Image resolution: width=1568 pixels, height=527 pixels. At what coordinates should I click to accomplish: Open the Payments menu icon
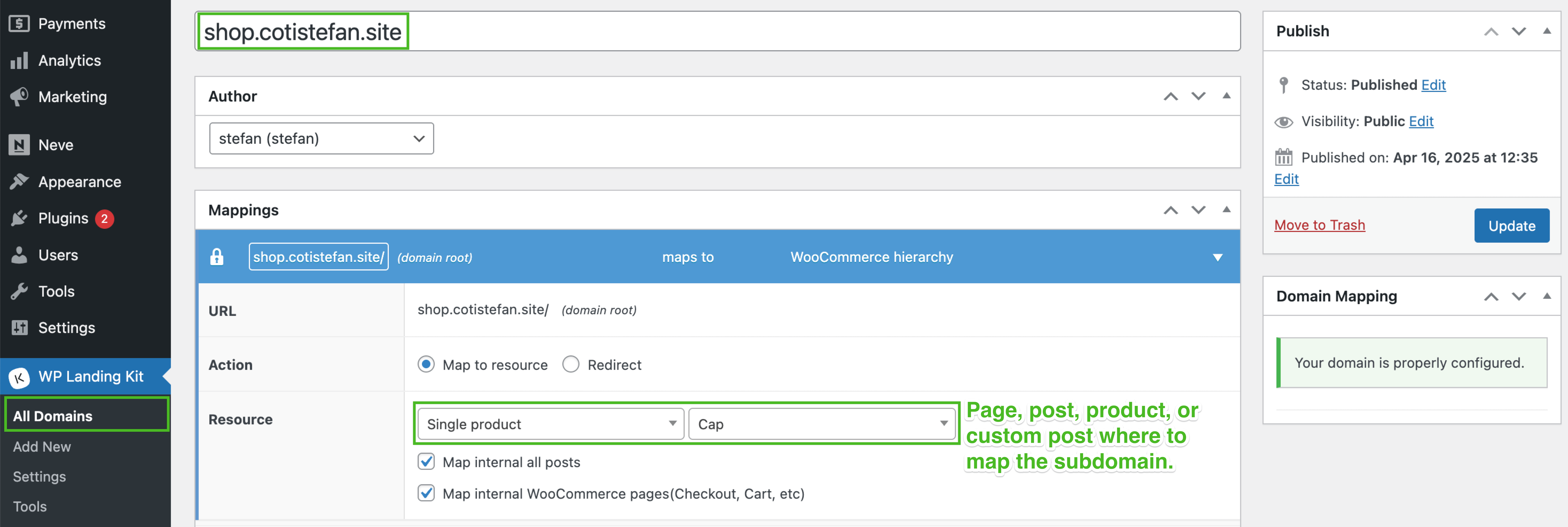[x=19, y=23]
